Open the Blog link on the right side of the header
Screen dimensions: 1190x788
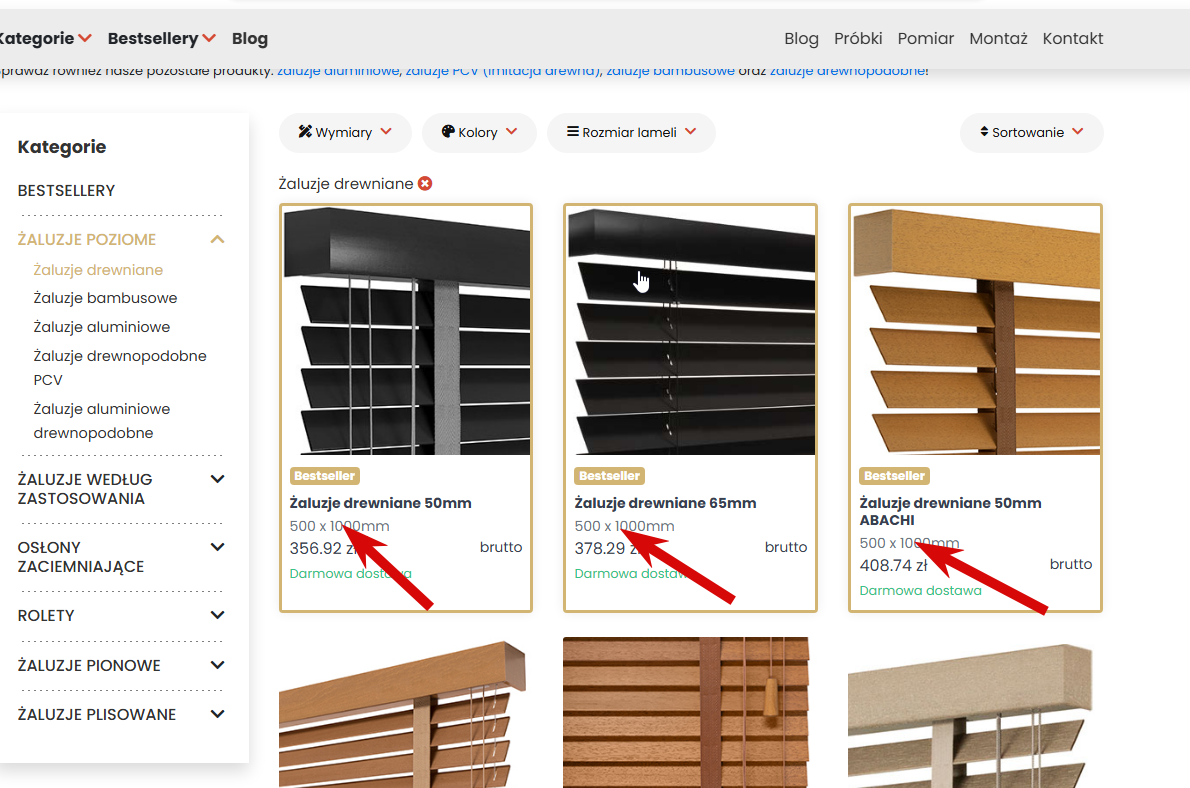(801, 39)
